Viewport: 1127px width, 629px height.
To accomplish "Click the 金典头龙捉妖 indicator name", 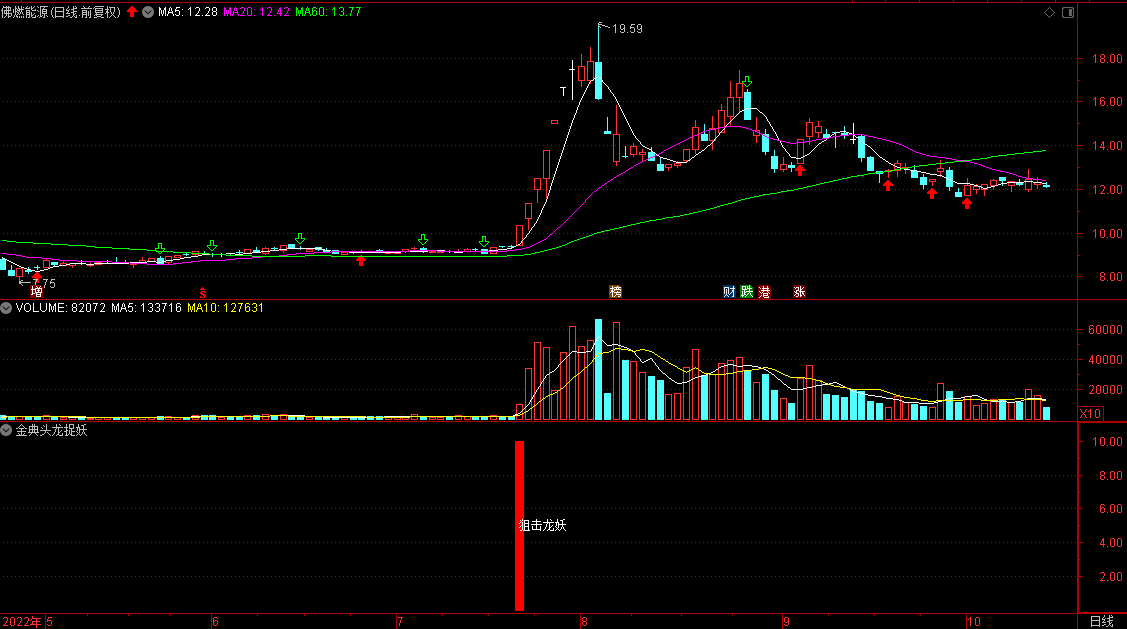I will 51,430.
